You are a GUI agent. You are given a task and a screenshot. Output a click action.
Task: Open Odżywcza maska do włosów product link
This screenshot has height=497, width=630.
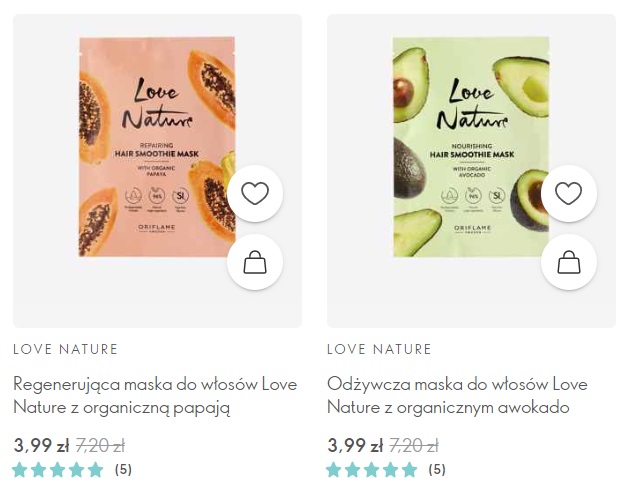457,396
